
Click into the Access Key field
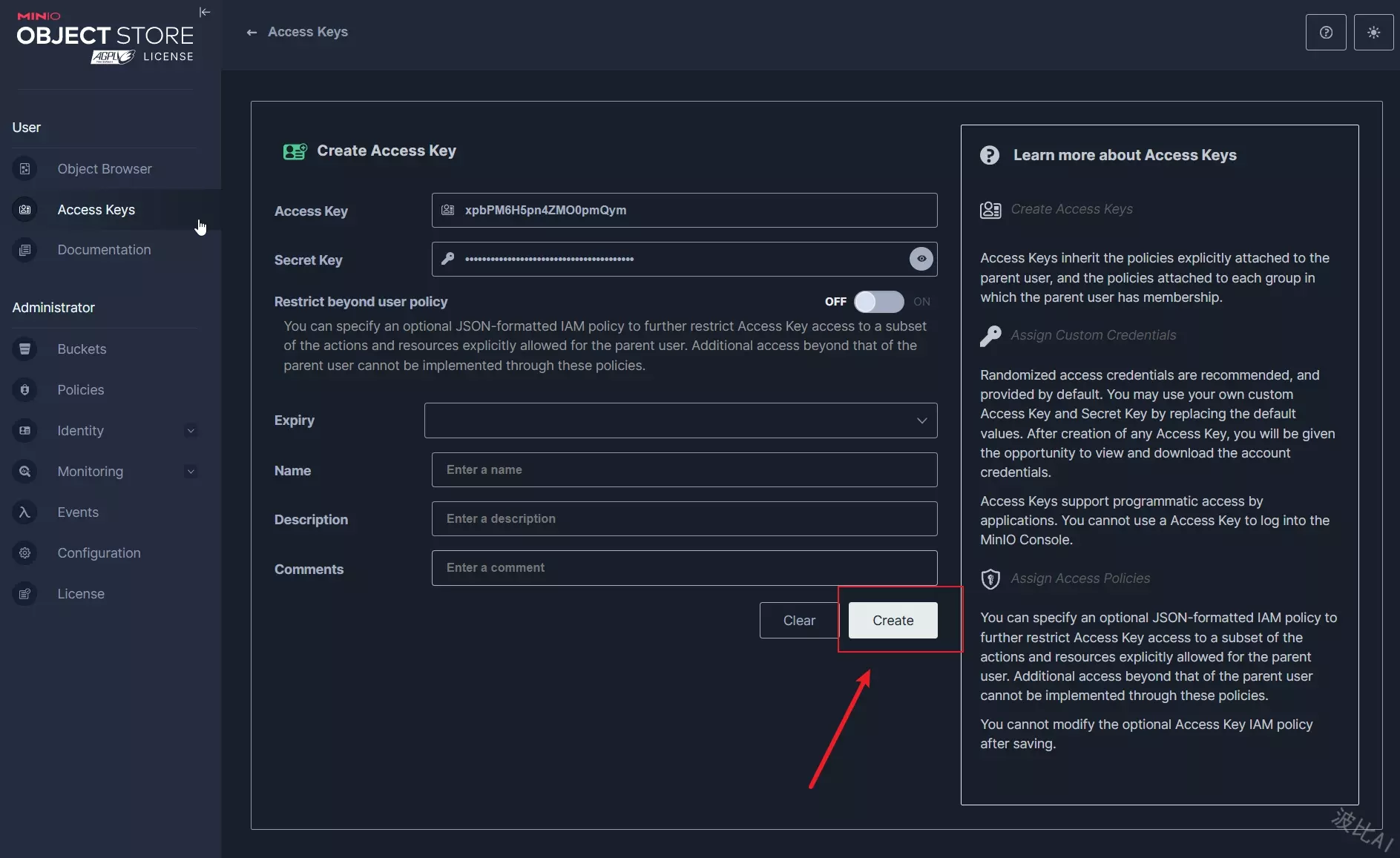[684, 211]
